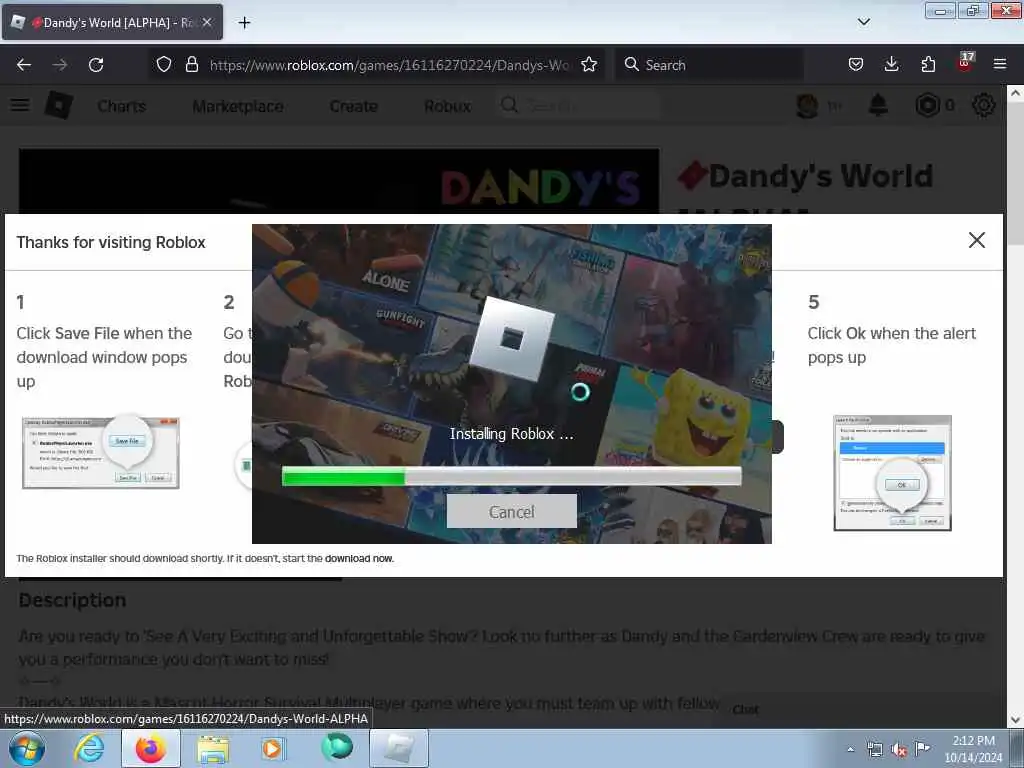Image resolution: width=1024 pixels, height=768 pixels.
Task: Reload the current page
Action: tap(96, 65)
